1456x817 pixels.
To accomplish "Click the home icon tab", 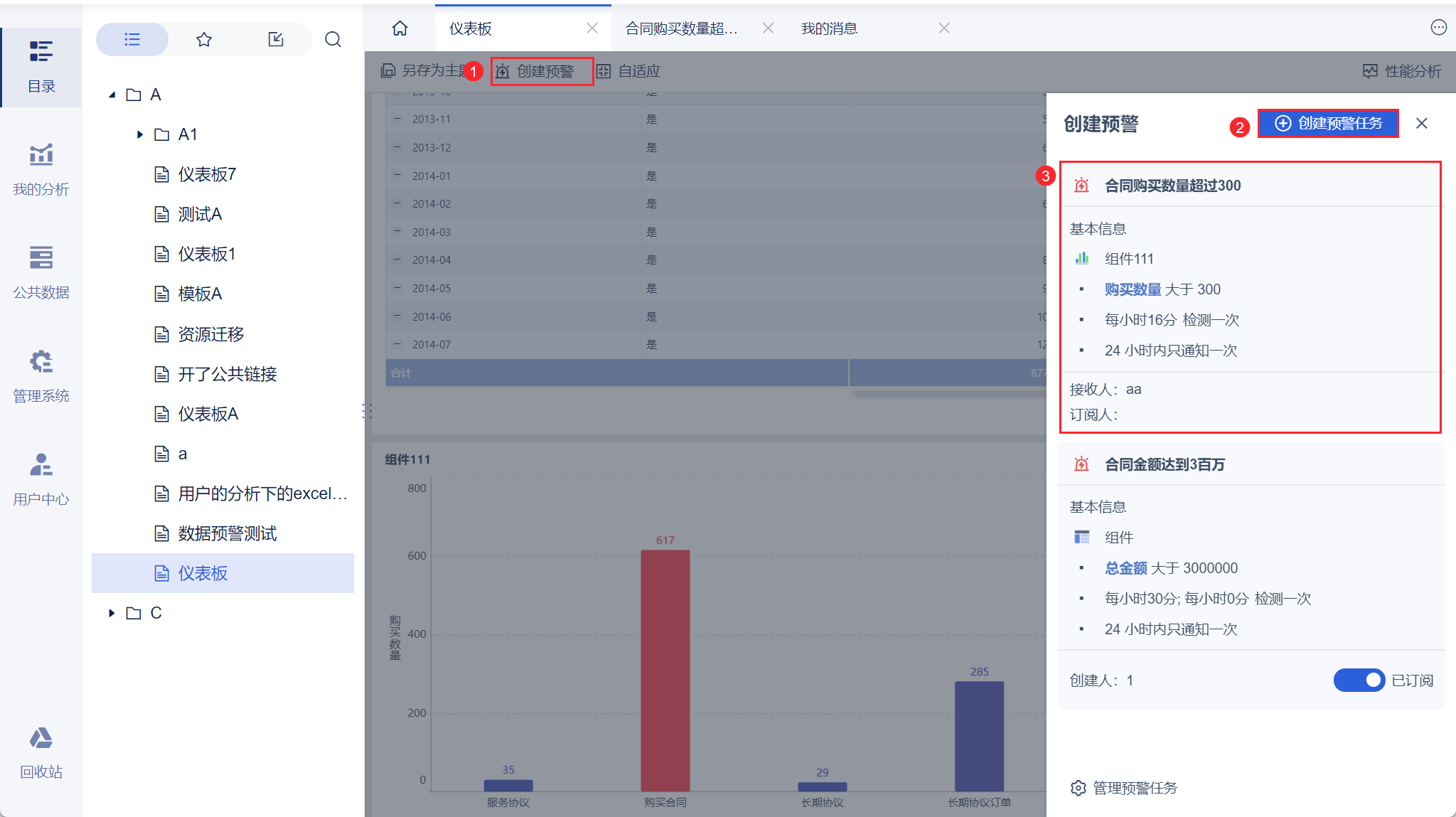I will pyautogui.click(x=400, y=28).
